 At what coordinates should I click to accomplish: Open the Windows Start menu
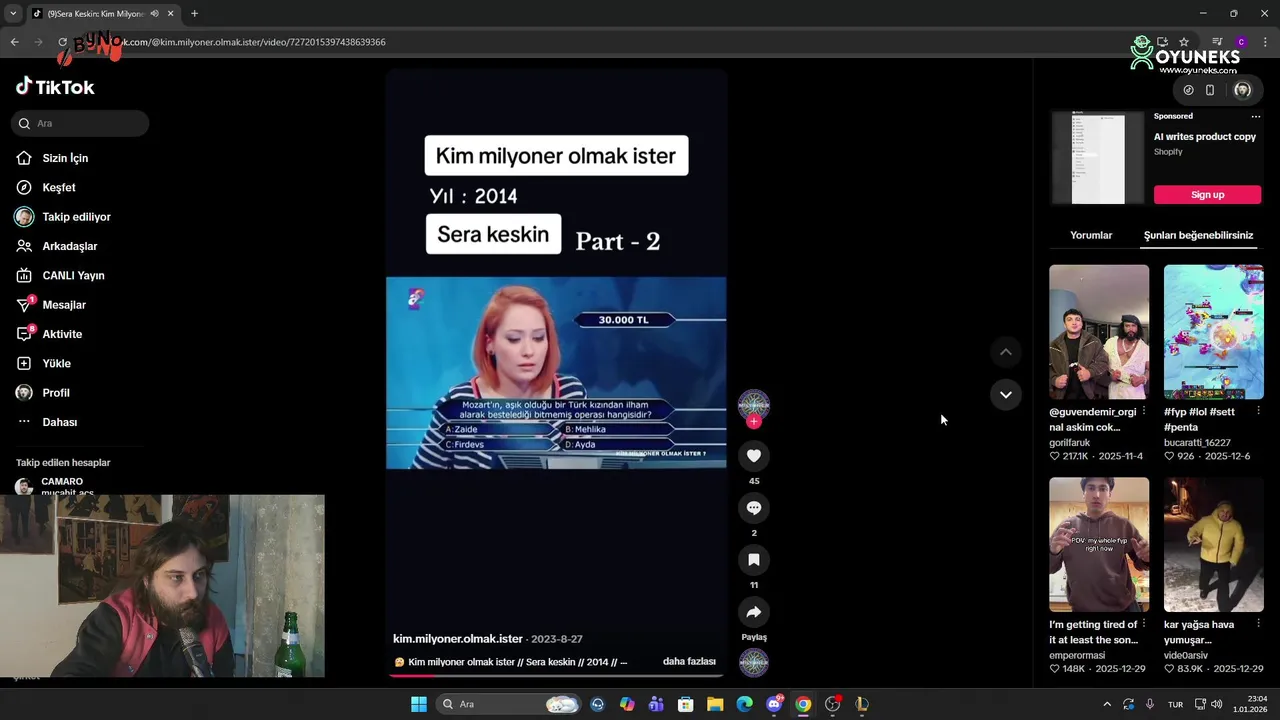coord(419,704)
